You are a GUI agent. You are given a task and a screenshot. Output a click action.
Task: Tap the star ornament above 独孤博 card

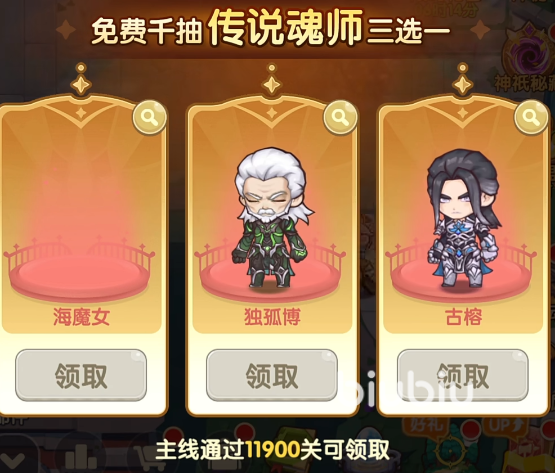[271, 79]
